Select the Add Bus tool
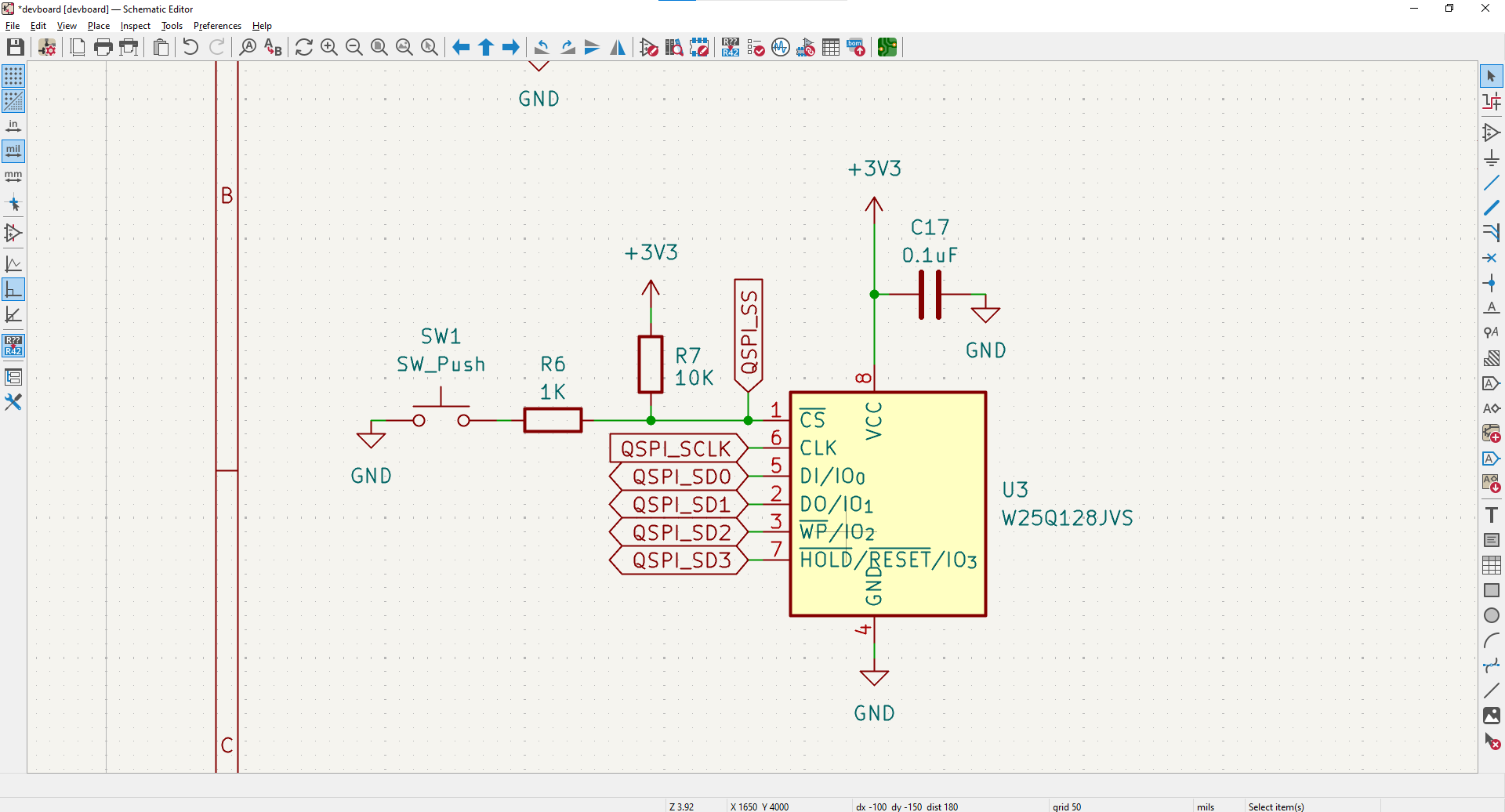The image size is (1505, 812). 1491,208
